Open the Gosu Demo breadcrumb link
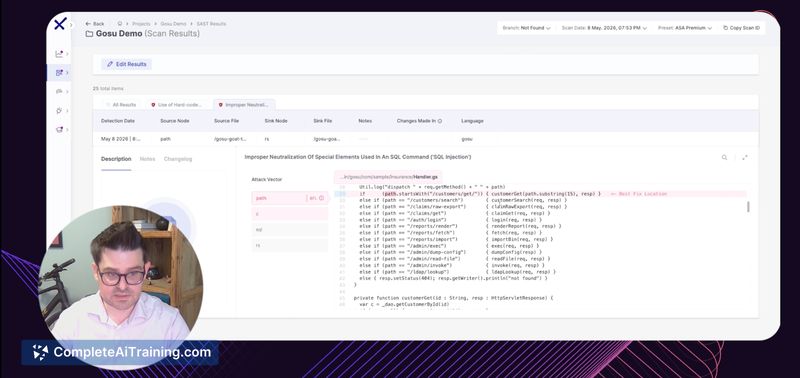800x378 pixels. (x=173, y=23)
